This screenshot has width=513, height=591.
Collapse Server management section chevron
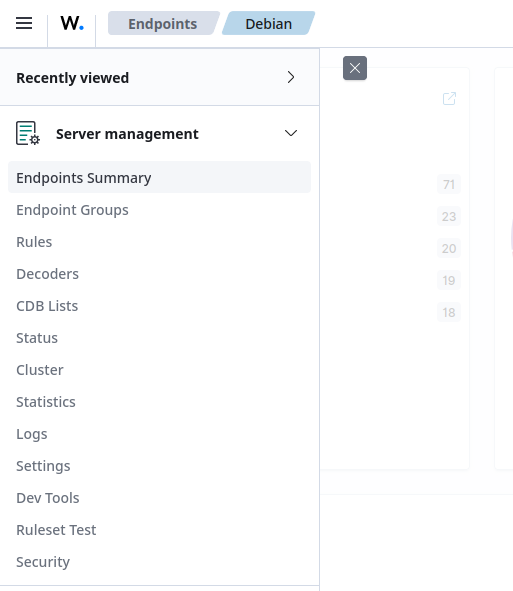[x=291, y=133]
